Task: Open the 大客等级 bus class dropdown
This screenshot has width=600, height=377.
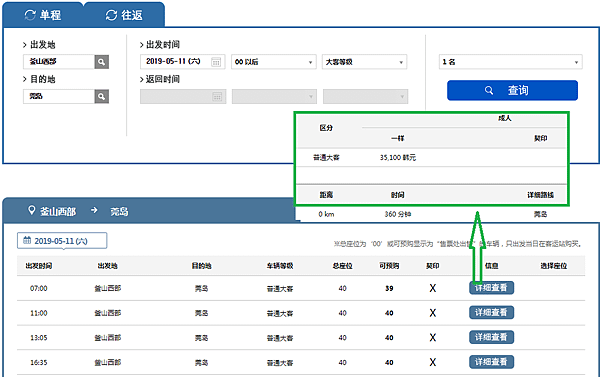Action: 364,62
